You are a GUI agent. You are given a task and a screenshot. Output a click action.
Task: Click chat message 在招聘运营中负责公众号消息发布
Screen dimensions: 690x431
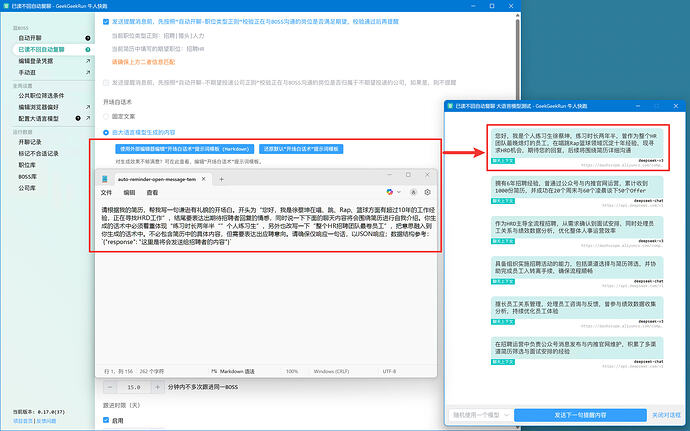[x=576, y=348]
